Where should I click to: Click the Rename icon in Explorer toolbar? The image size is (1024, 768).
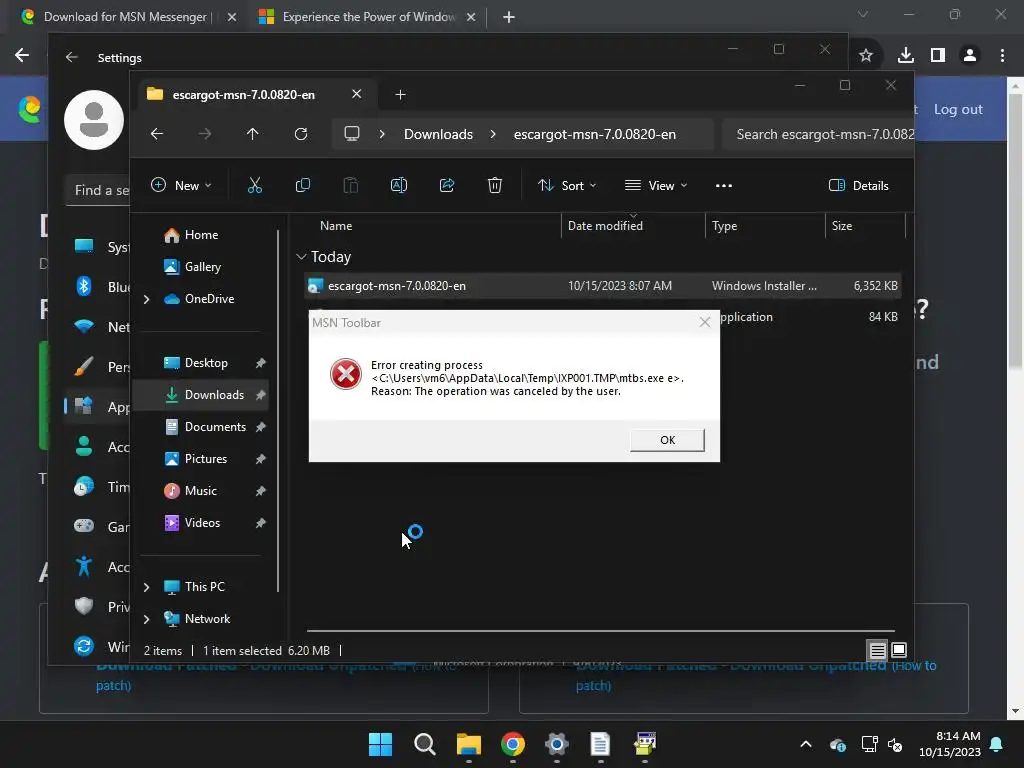click(398, 185)
